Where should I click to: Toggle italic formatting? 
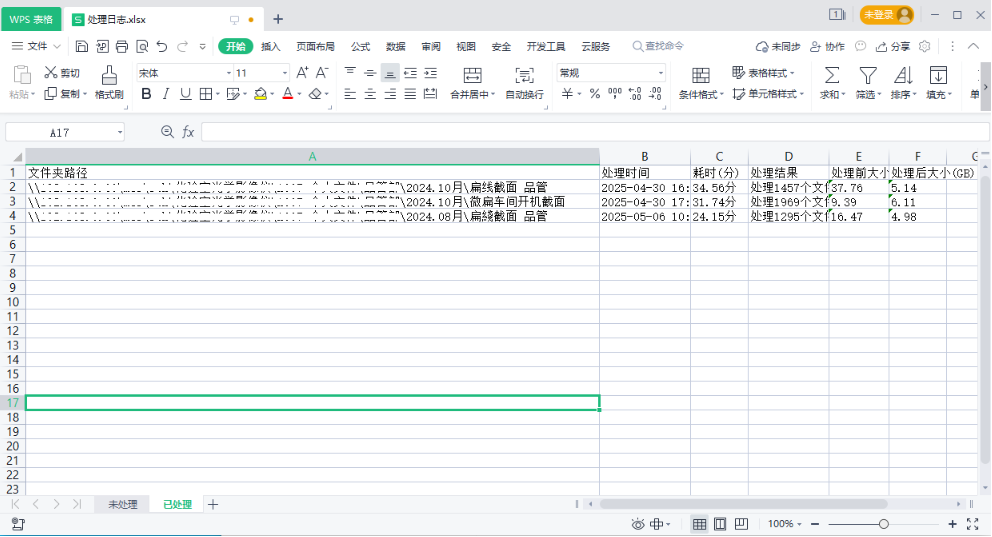166,94
